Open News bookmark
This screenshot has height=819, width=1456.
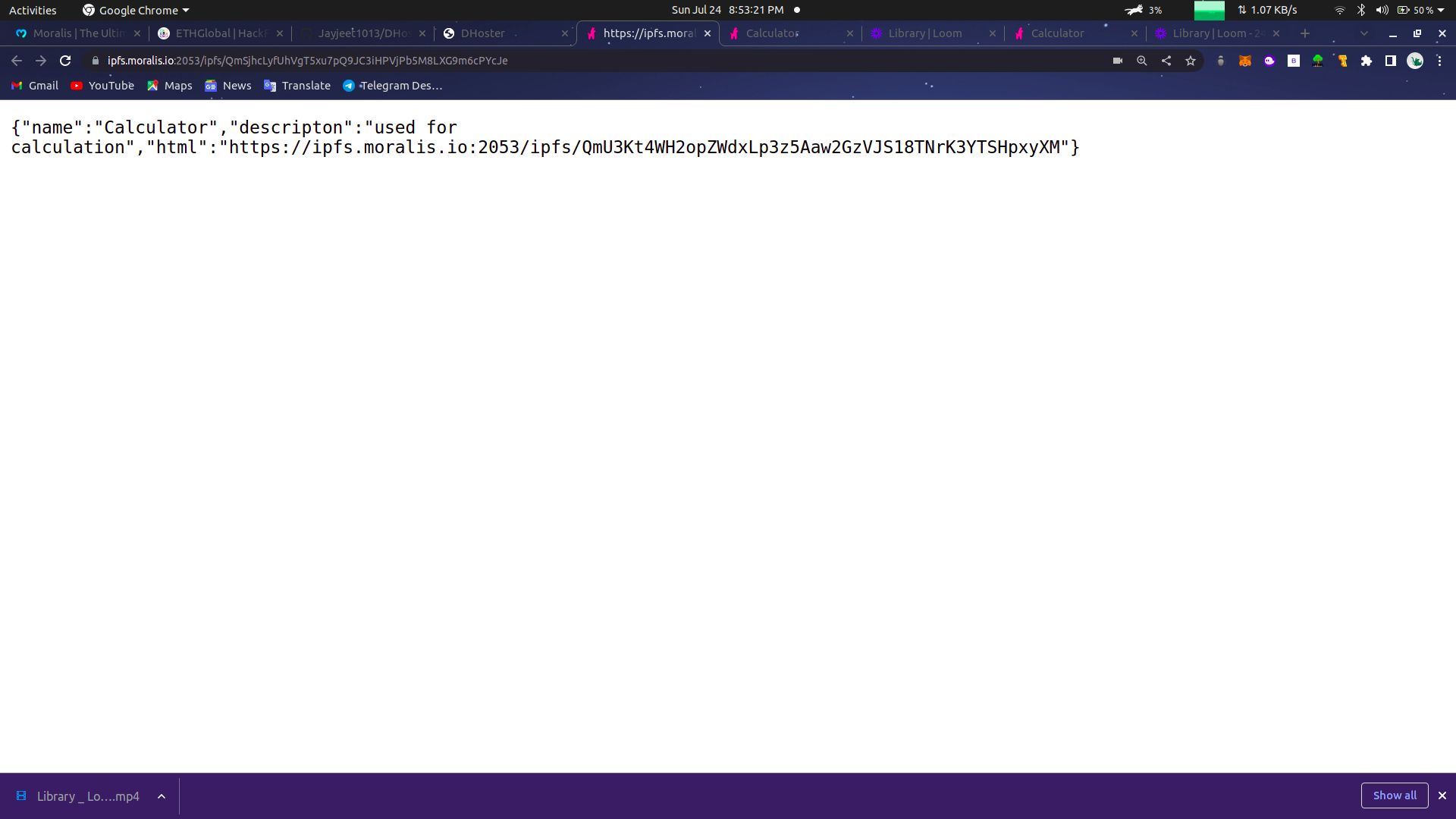[x=228, y=86]
